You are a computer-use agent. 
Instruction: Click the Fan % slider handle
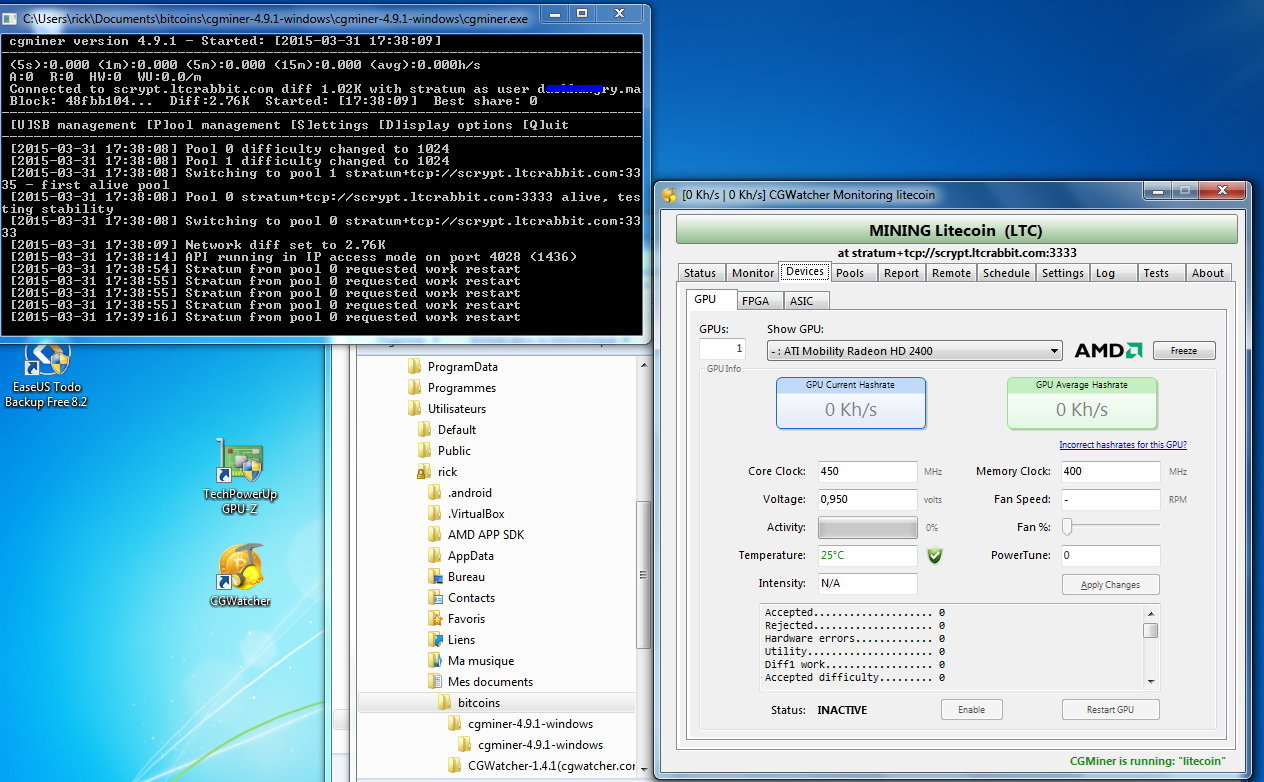point(1067,526)
